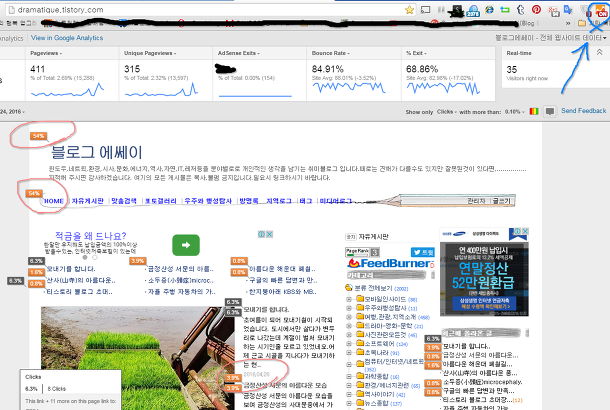
Task: Click the 관리자 admin link
Action: (477, 201)
